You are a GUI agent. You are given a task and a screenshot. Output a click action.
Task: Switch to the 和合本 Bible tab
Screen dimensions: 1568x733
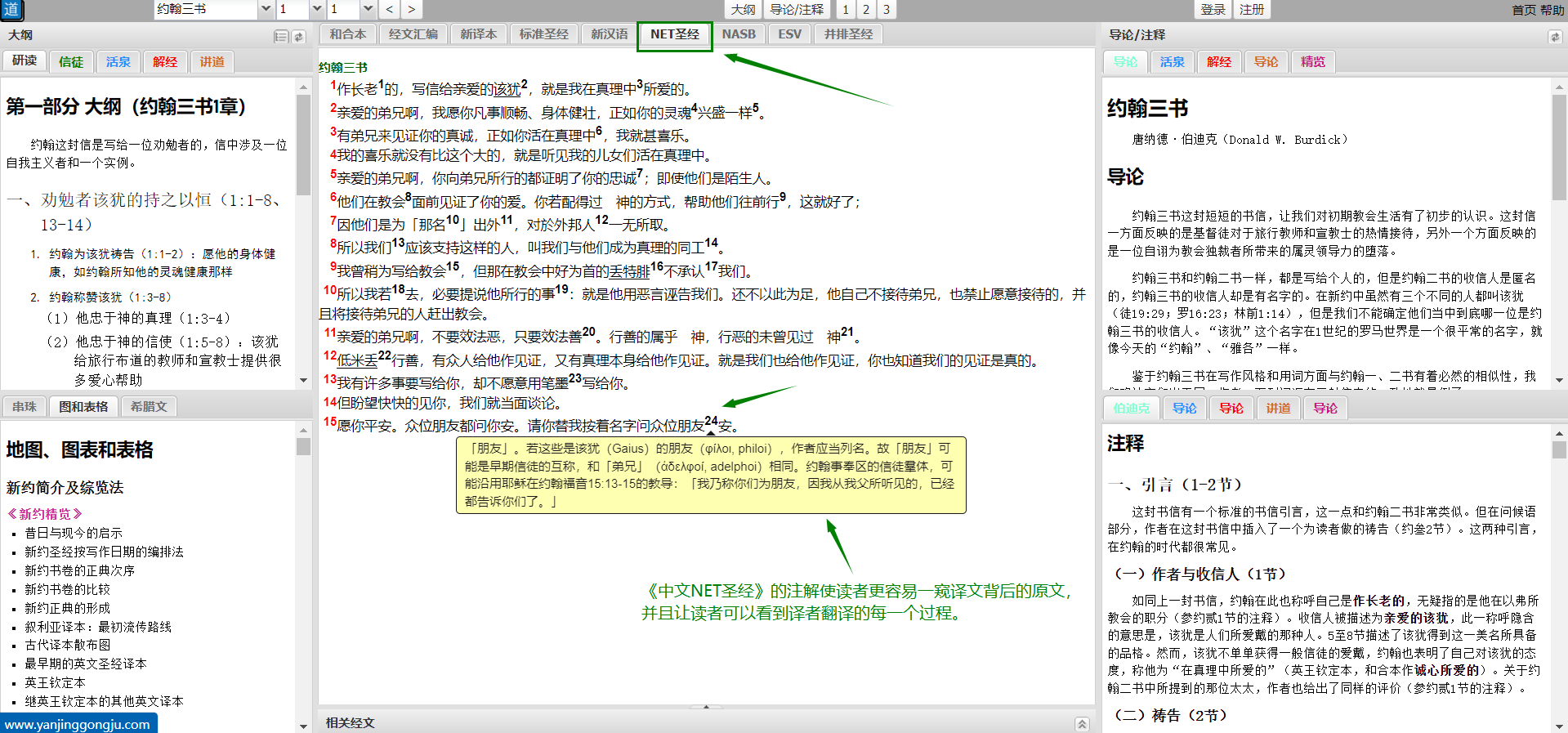tap(348, 34)
